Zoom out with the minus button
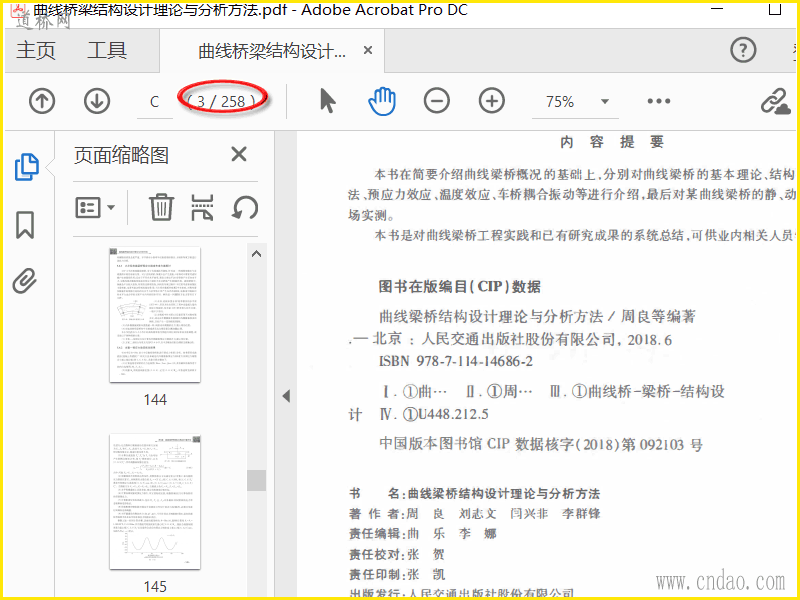Viewport: 800px width, 600px height. click(437, 101)
